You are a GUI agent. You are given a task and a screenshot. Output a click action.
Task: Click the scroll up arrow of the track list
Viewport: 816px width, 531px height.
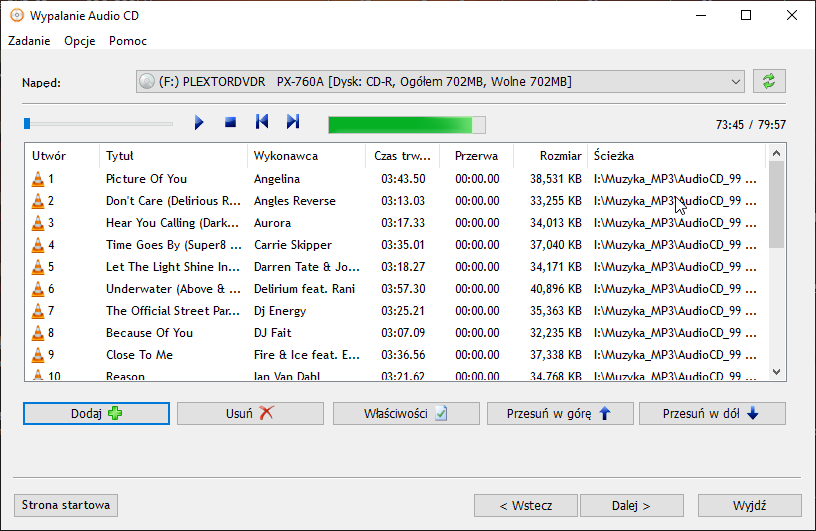coord(776,153)
